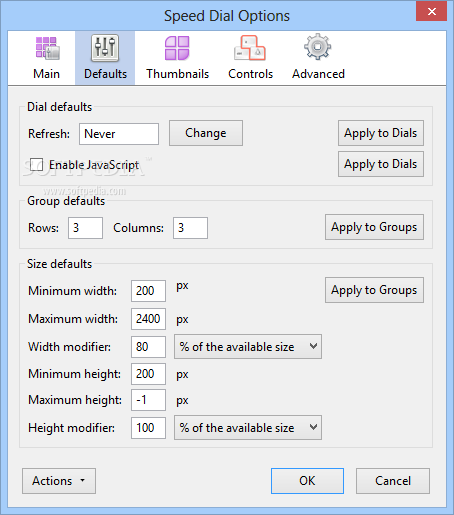This screenshot has width=454, height=515.
Task: Enable the JavaScript checkbox
Action: (x=36, y=164)
